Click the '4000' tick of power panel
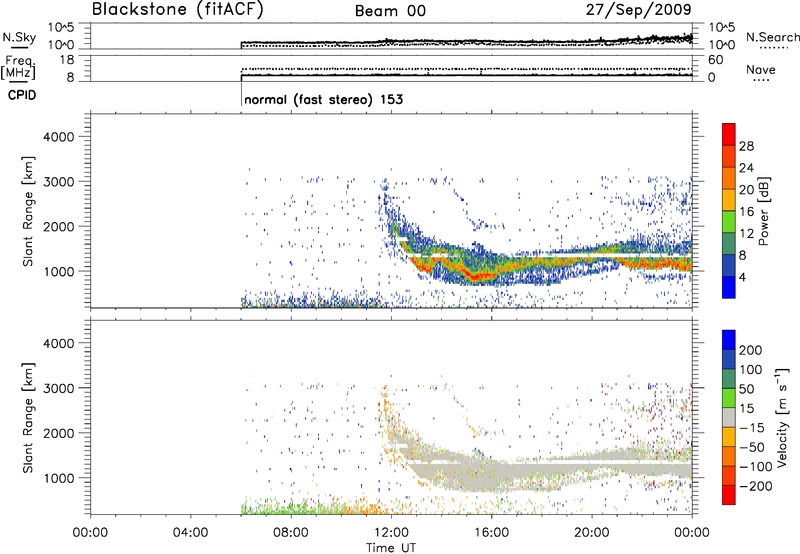Image resolution: width=800 pixels, height=554 pixels. click(x=58, y=137)
